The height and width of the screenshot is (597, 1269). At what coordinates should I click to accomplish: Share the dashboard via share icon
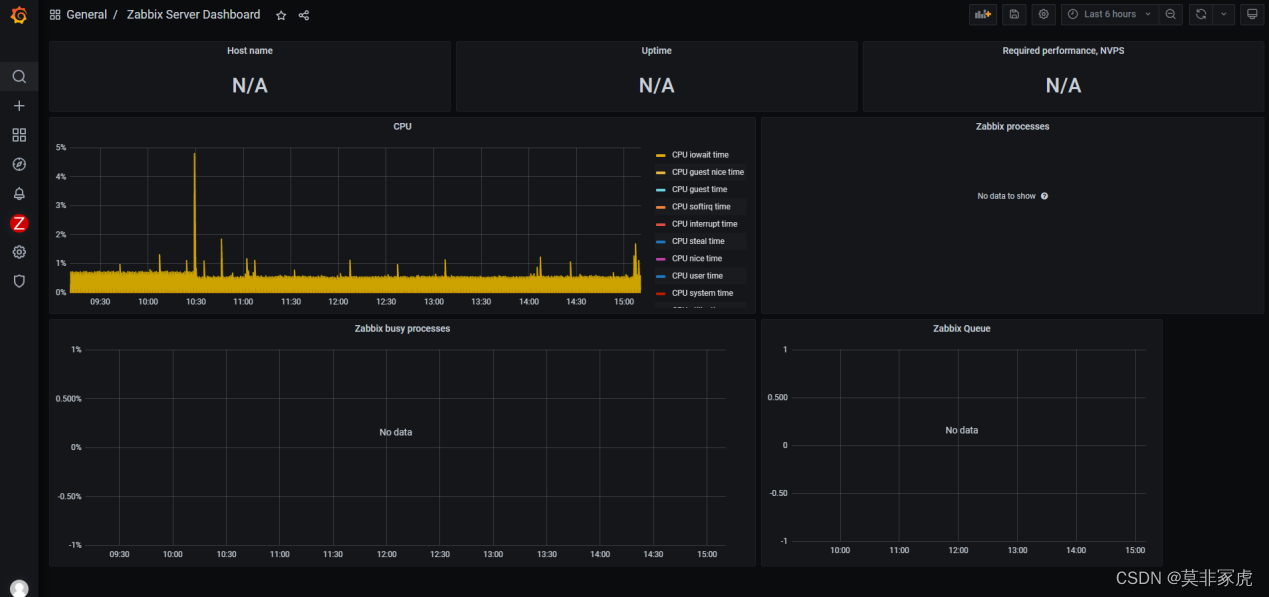(x=304, y=15)
